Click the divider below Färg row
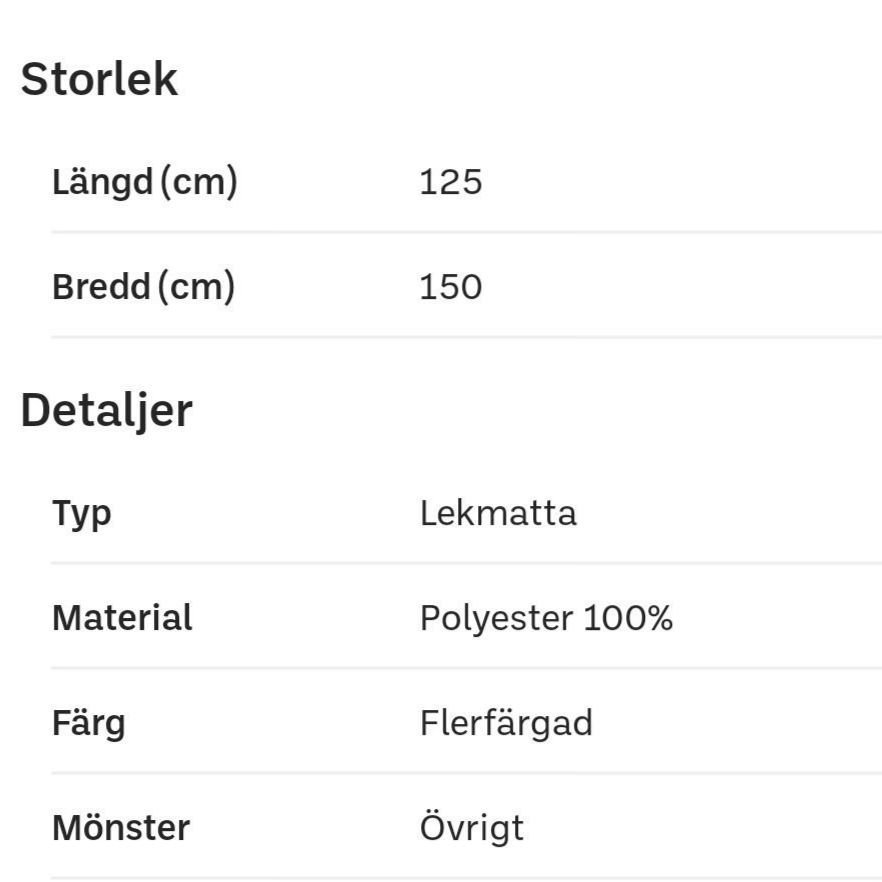This screenshot has height=882, width=882. (466, 773)
